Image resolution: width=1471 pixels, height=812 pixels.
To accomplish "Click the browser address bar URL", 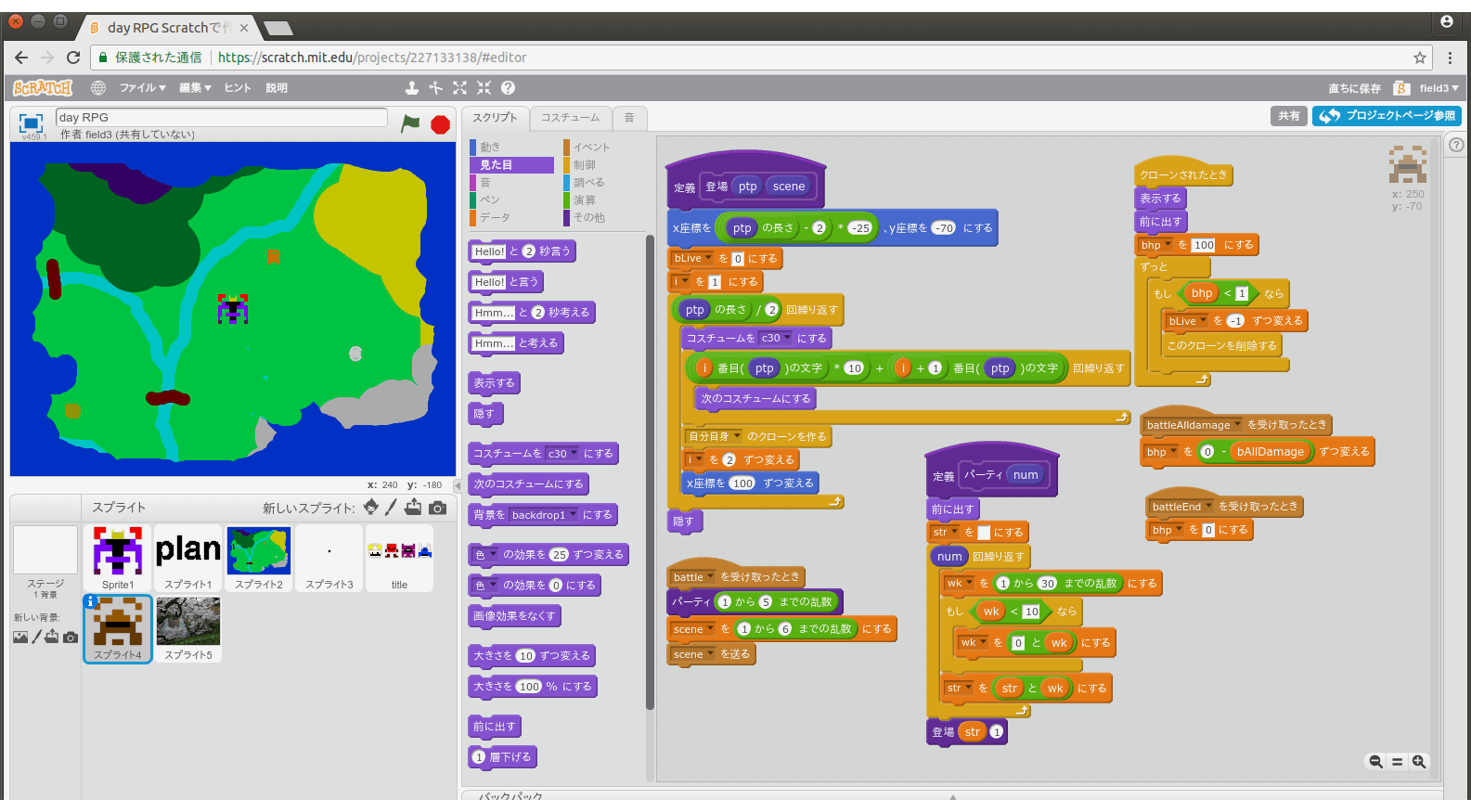I will click(x=372, y=58).
